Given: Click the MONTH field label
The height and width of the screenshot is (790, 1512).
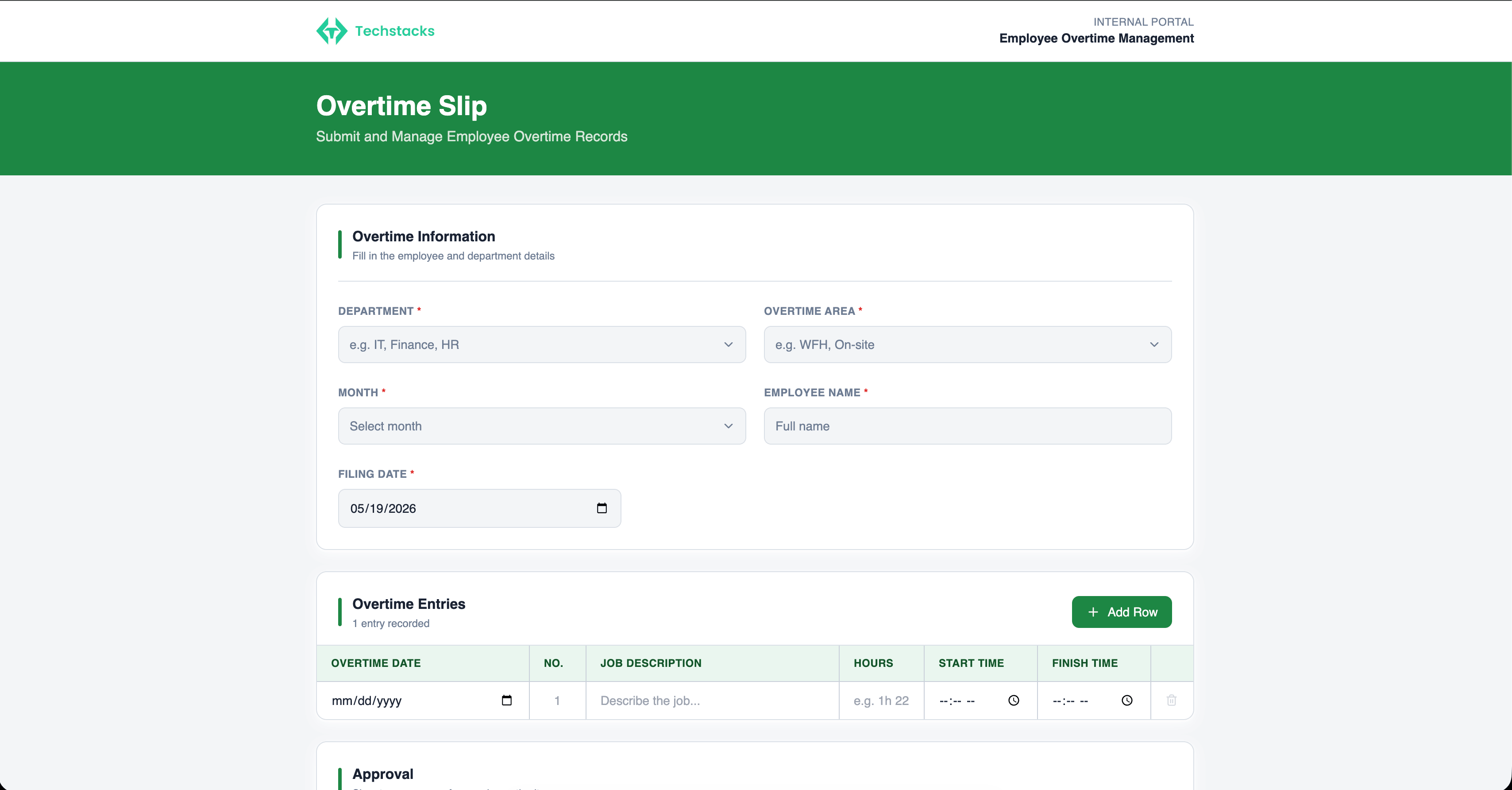Looking at the screenshot, I should 358,392.
